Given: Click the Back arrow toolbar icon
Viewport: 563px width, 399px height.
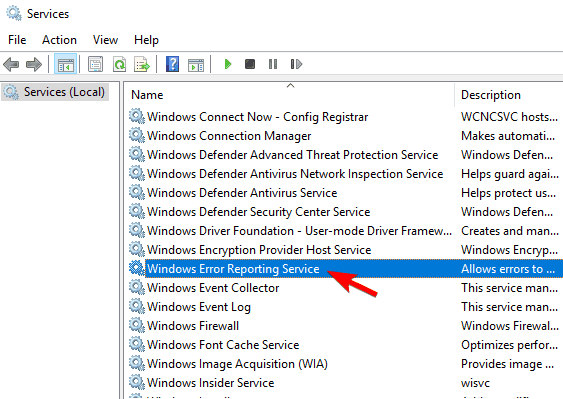Looking at the screenshot, I should (11, 64).
